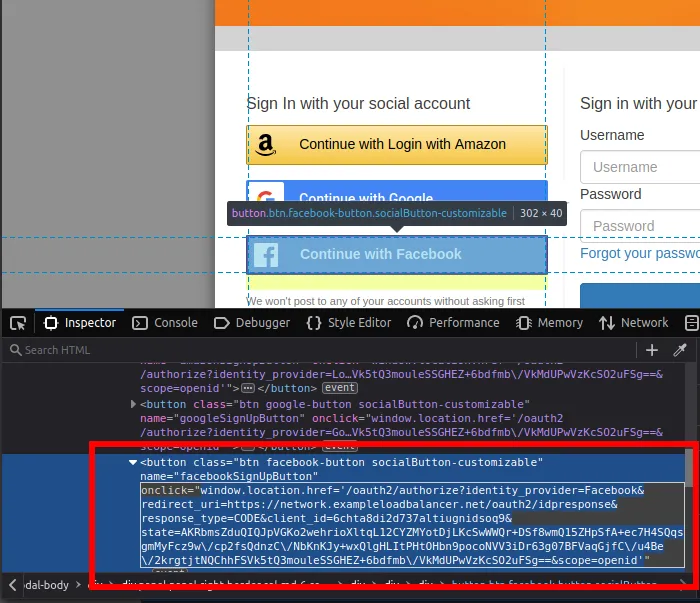Screen dimensions: 700x603
Task: Click Continue with Facebook button
Action: 397,254
